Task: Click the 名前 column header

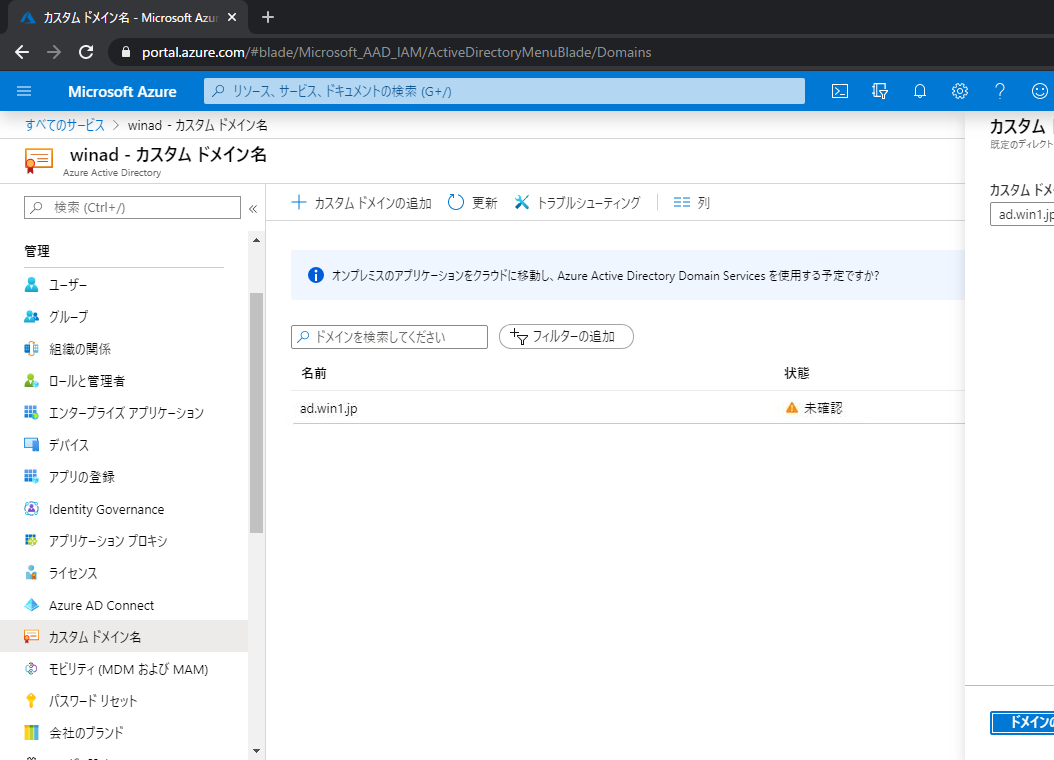Action: coord(314,373)
